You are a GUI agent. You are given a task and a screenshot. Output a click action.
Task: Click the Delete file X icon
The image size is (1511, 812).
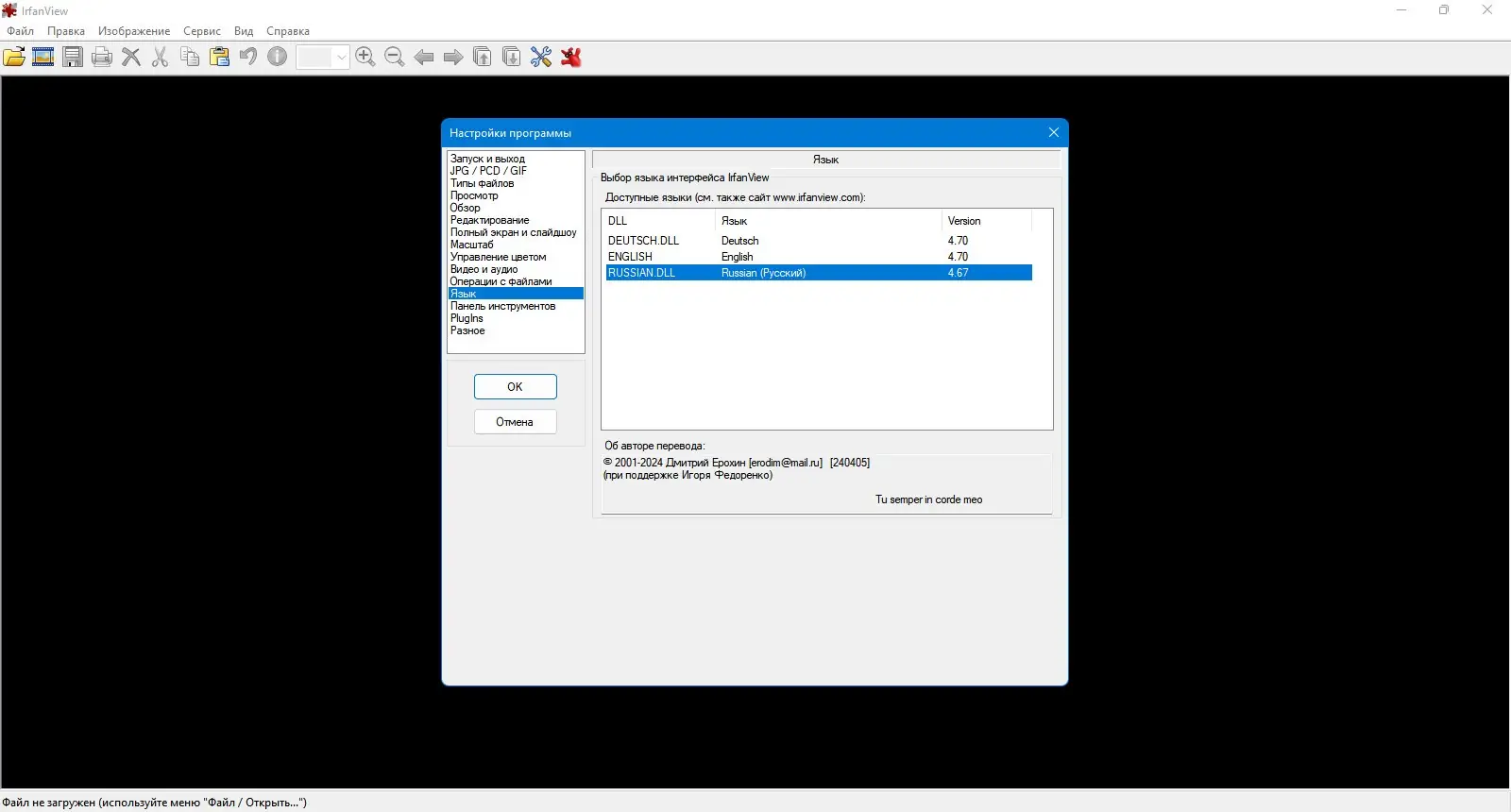click(x=131, y=57)
